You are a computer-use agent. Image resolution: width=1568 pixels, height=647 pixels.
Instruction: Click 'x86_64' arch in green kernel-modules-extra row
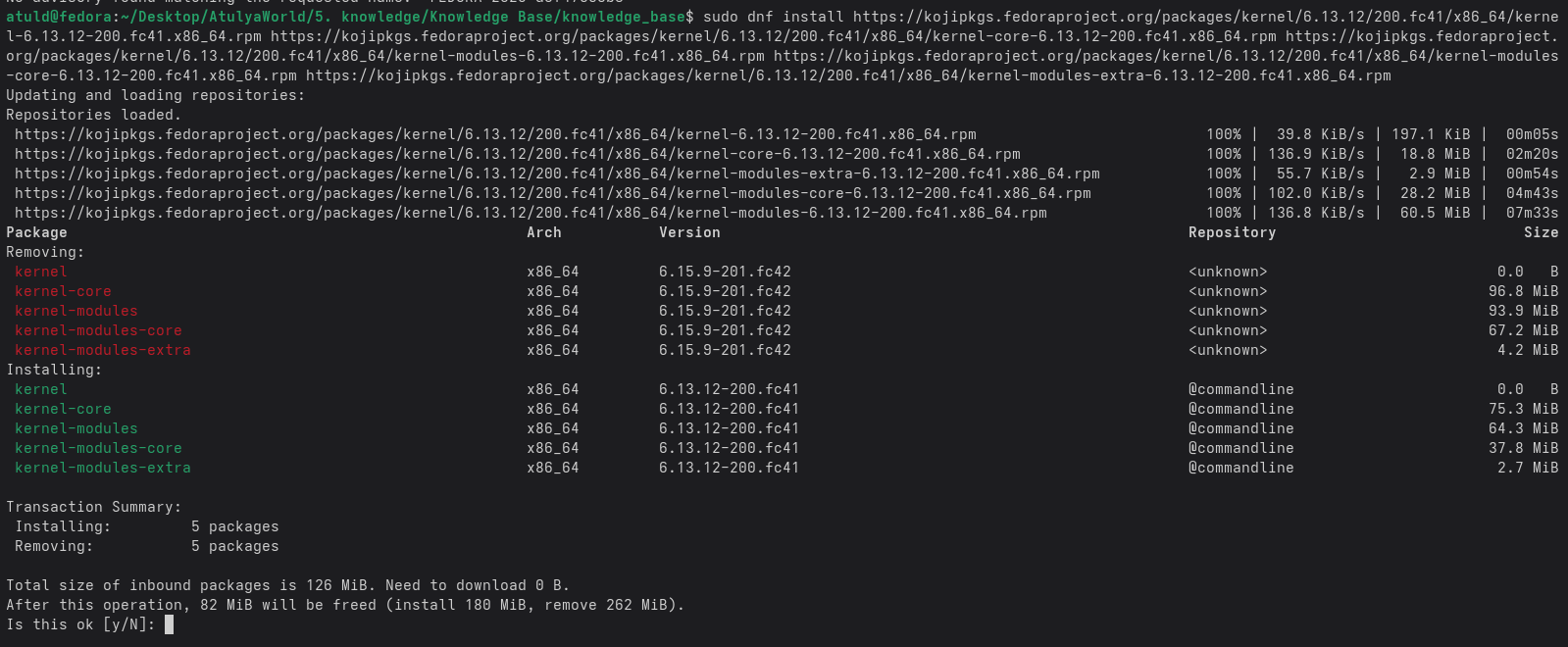(x=553, y=468)
